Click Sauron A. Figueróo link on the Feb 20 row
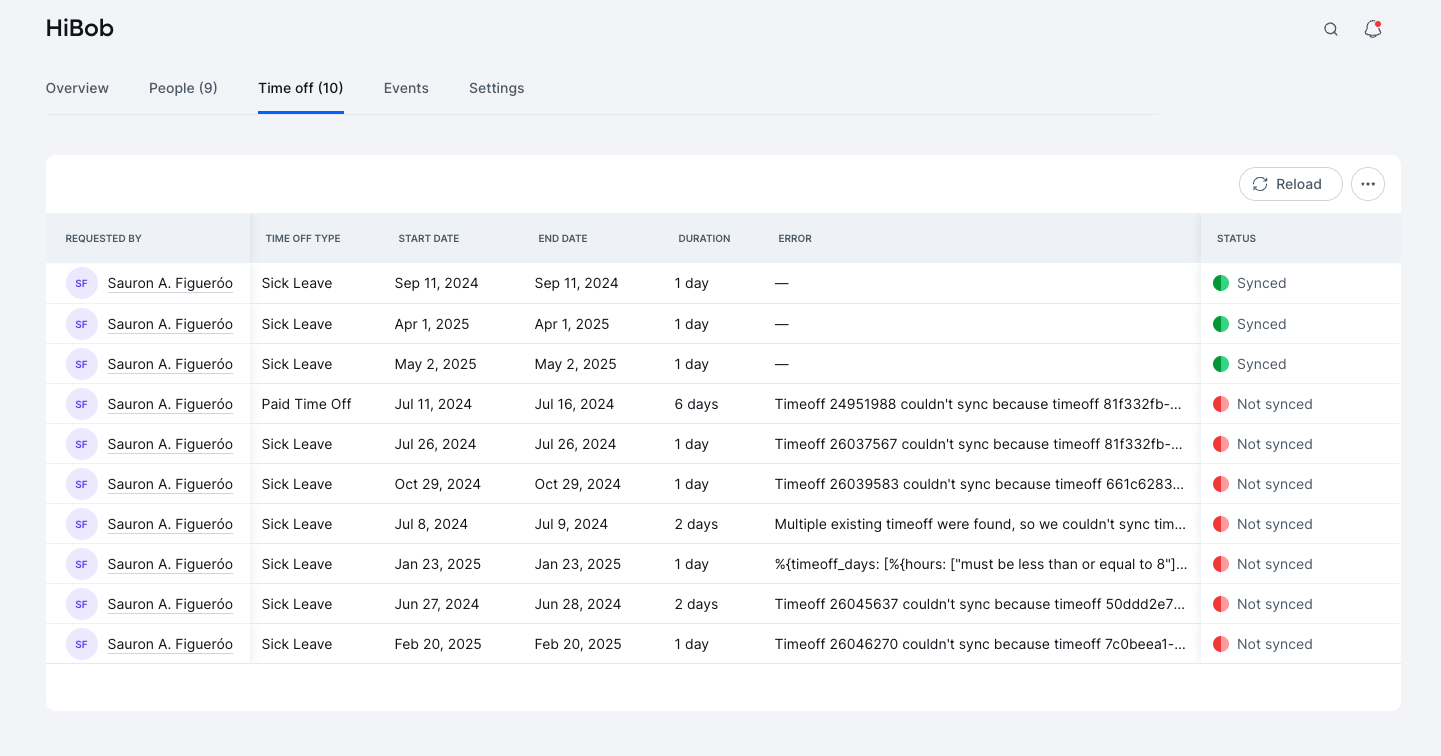The image size is (1441, 756). [x=170, y=644]
